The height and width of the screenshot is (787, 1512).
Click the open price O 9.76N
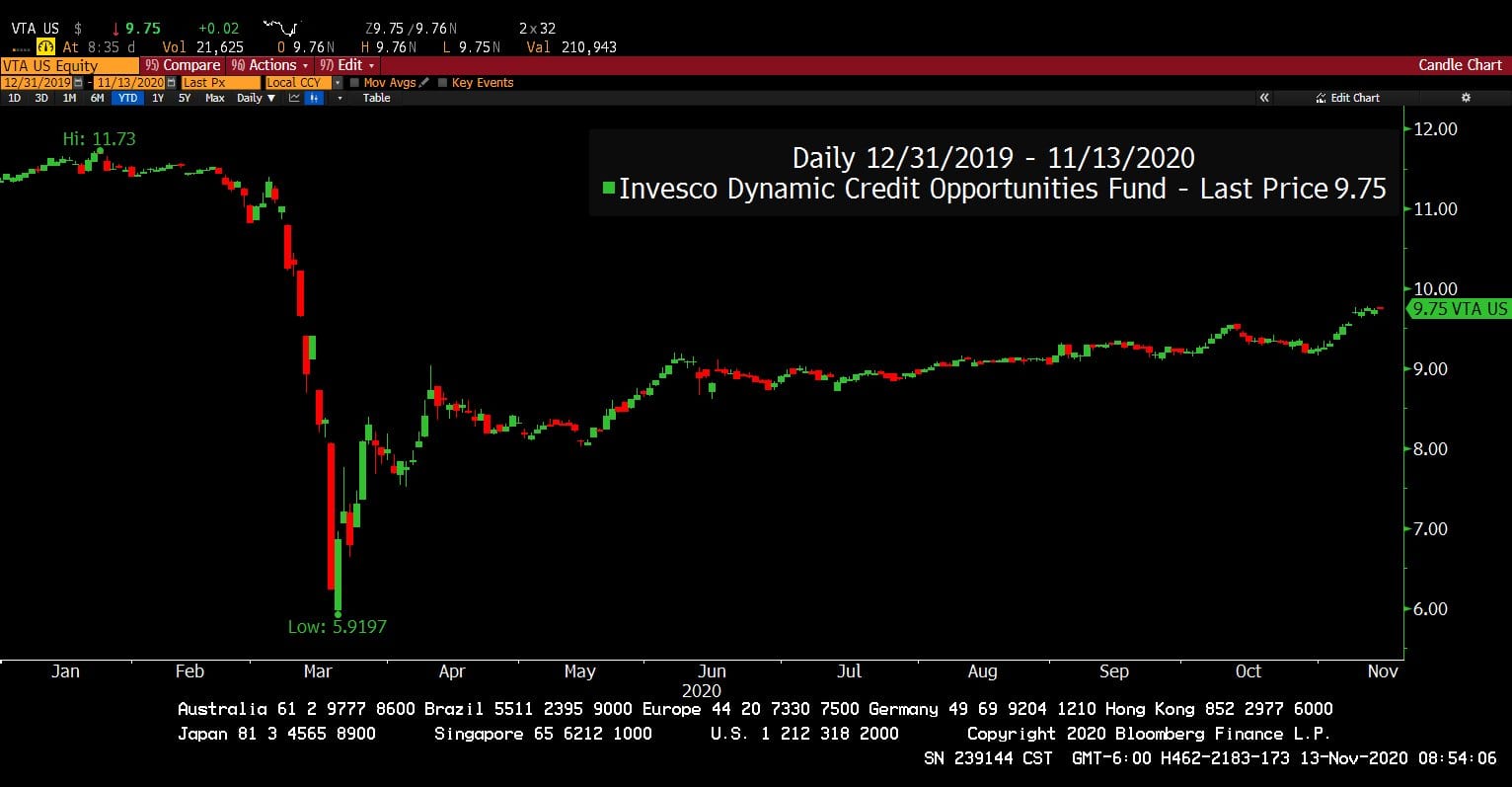(x=306, y=46)
